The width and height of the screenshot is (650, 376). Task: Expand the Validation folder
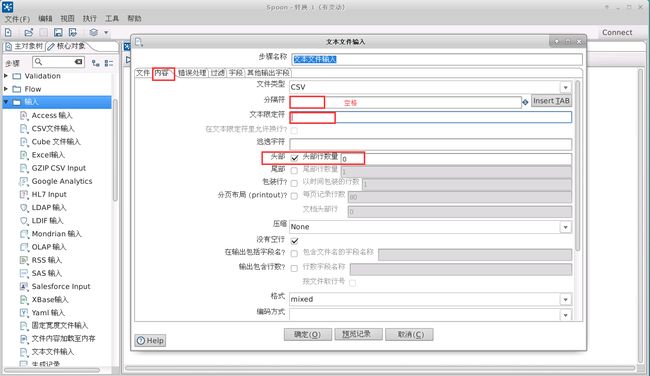pos(6,76)
